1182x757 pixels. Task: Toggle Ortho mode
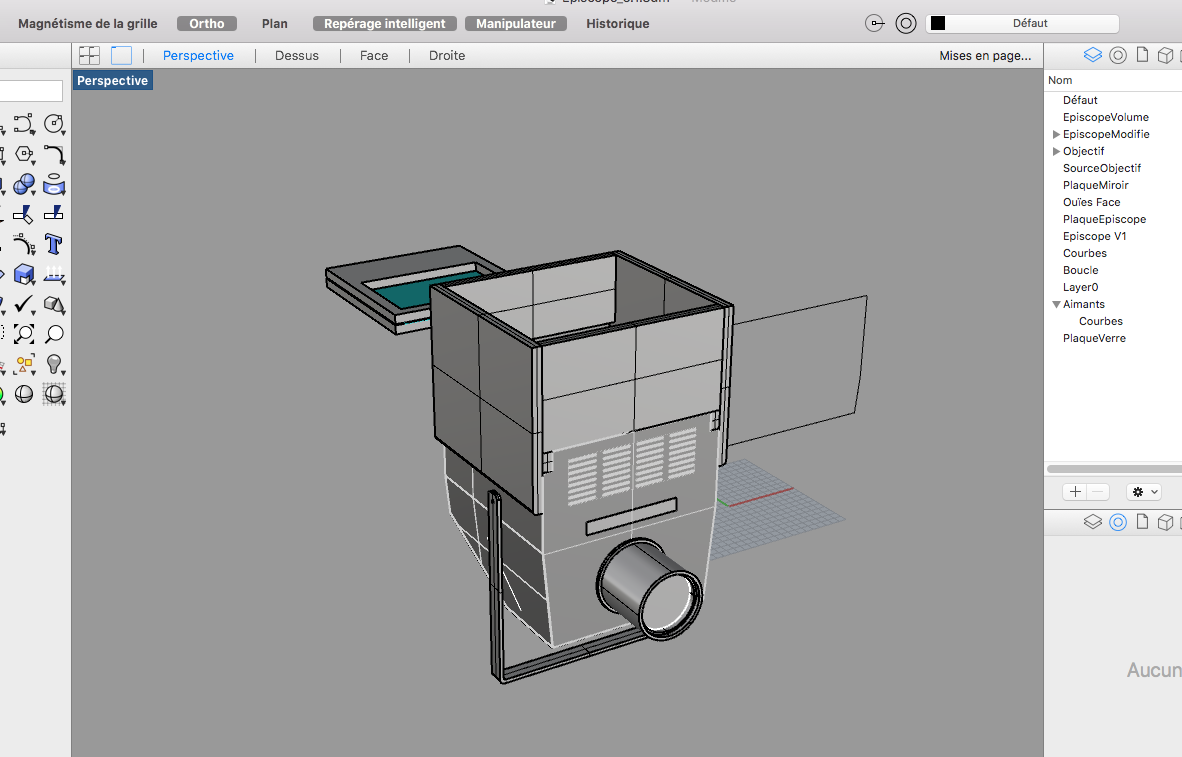click(207, 23)
